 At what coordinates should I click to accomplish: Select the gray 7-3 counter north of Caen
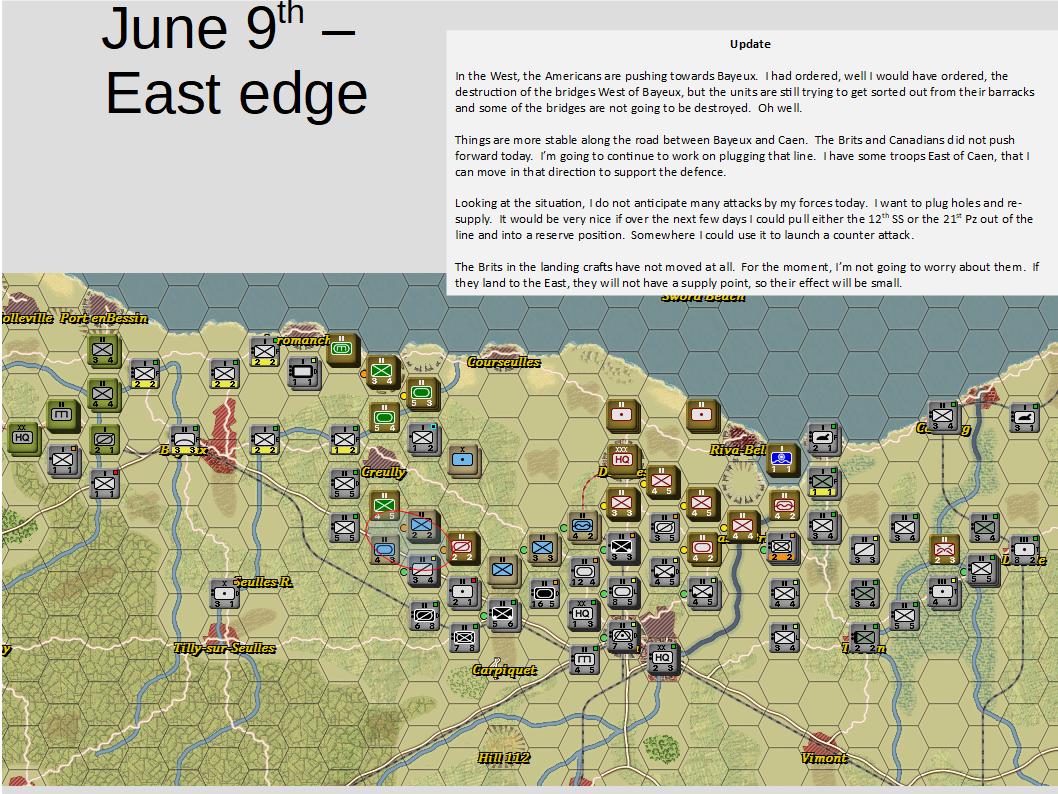click(x=623, y=637)
